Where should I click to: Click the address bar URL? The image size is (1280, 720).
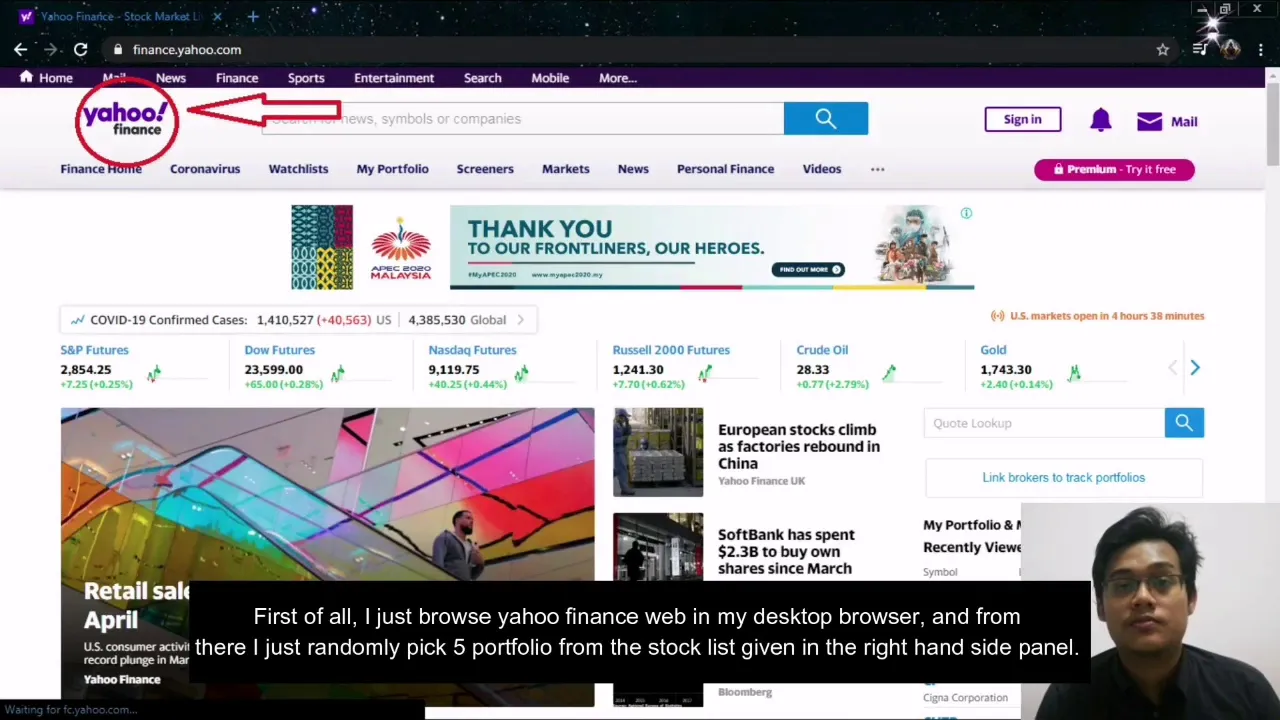187,49
